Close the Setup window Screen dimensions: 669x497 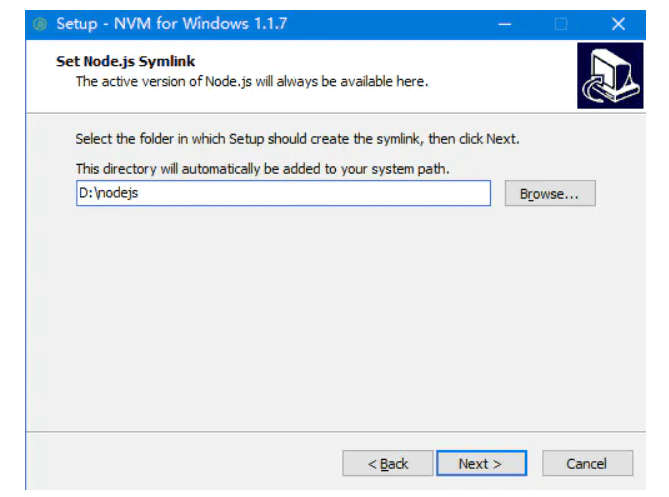(618, 24)
